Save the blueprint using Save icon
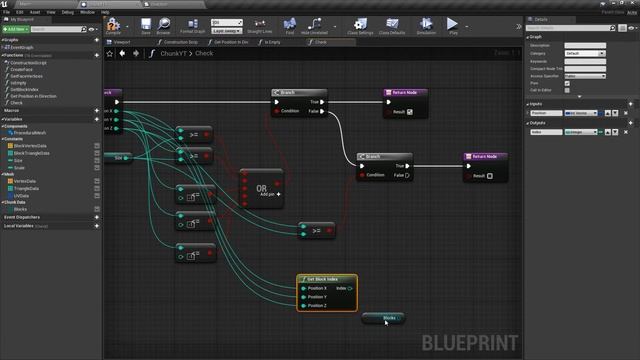This screenshot has height=360, width=640. point(146,26)
